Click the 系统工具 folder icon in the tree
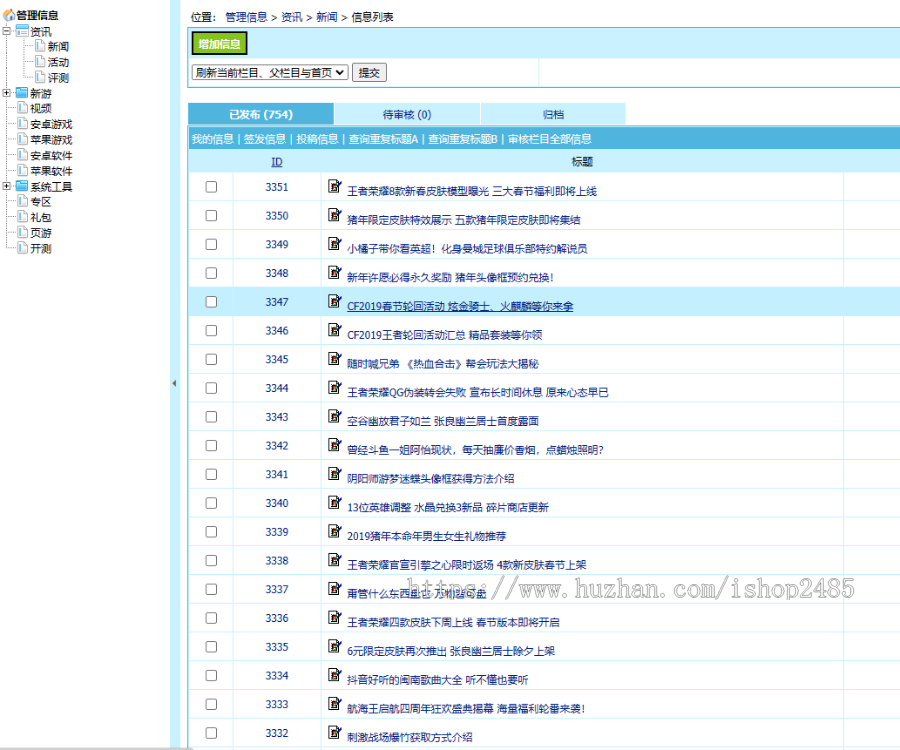The width and height of the screenshot is (900, 750). click(x=22, y=186)
